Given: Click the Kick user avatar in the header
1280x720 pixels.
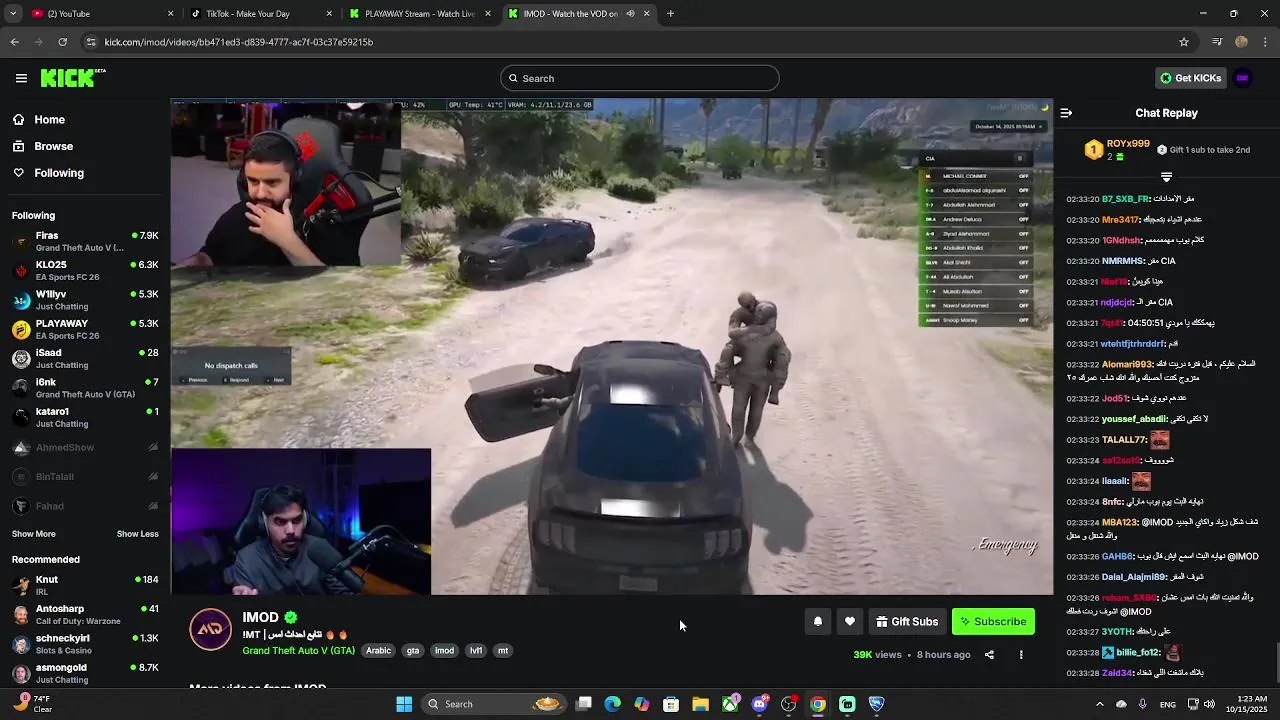Looking at the screenshot, I should [x=1242, y=78].
